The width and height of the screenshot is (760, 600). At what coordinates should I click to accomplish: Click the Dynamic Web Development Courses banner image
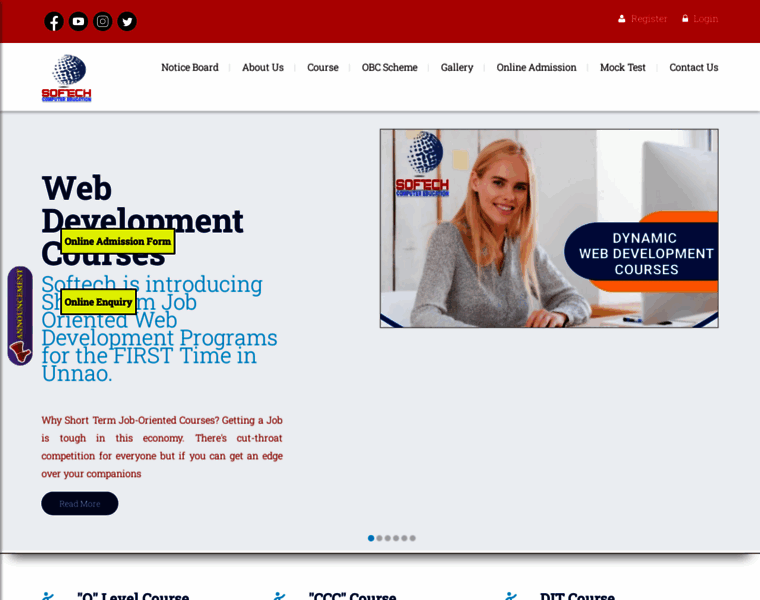coord(549,228)
